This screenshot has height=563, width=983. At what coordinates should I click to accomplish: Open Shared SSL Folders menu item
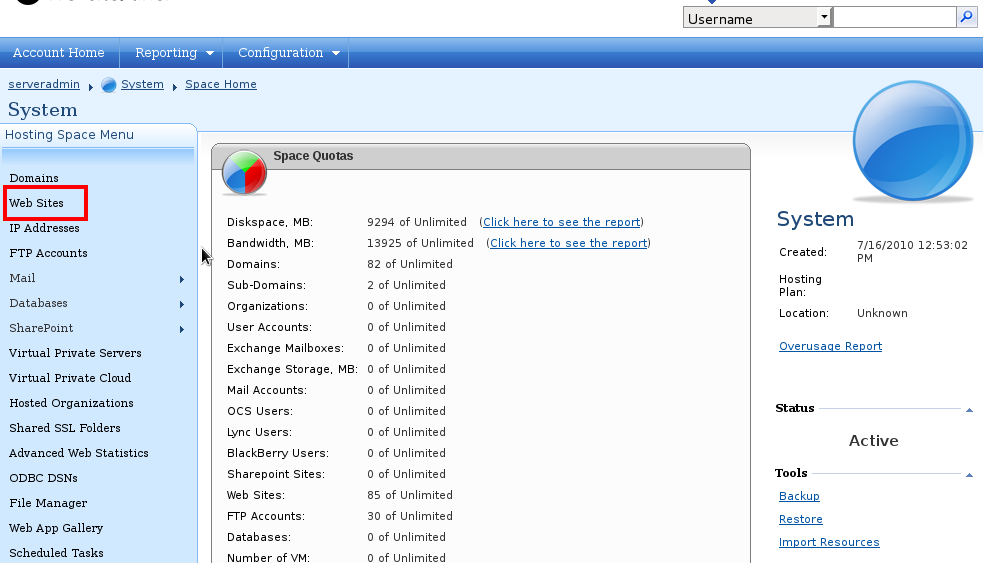pyautogui.click(x=65, y=428)
